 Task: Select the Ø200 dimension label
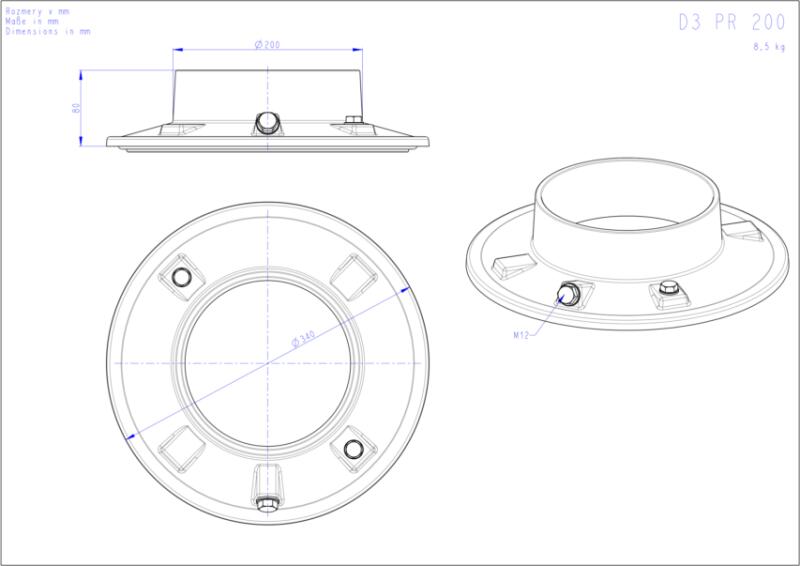tap(267, 44)
